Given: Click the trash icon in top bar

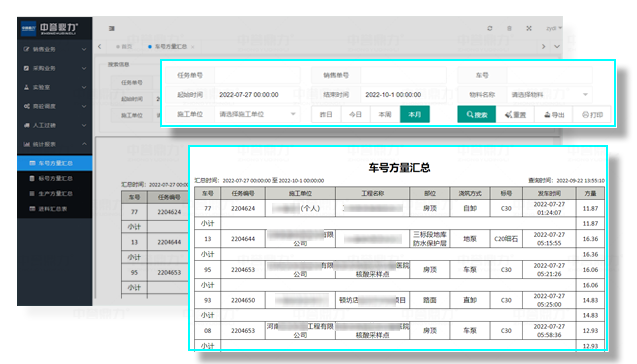Looking at the screenshot, I should [x=509, y=28].
